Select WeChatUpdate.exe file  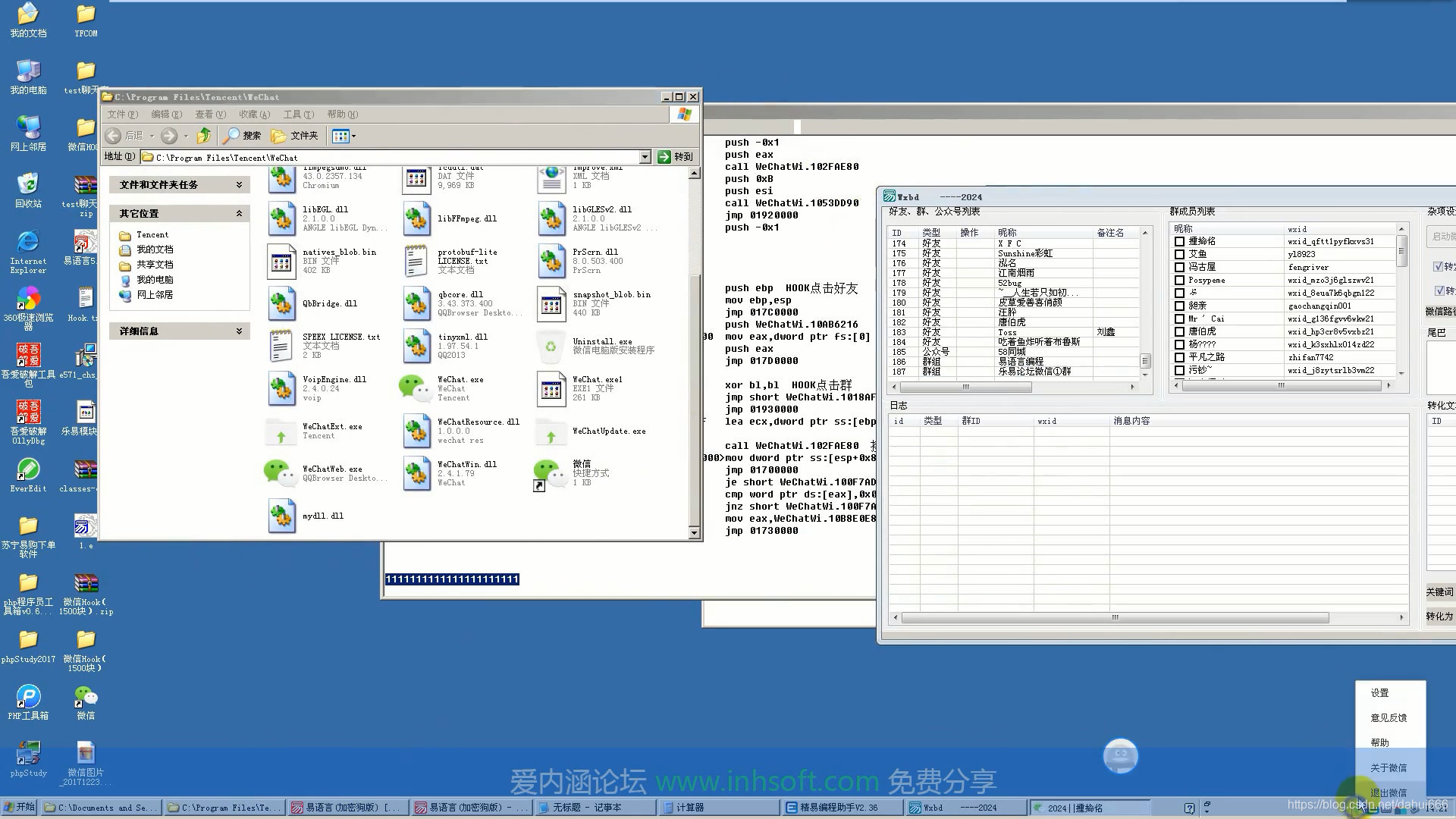point(551,431)
